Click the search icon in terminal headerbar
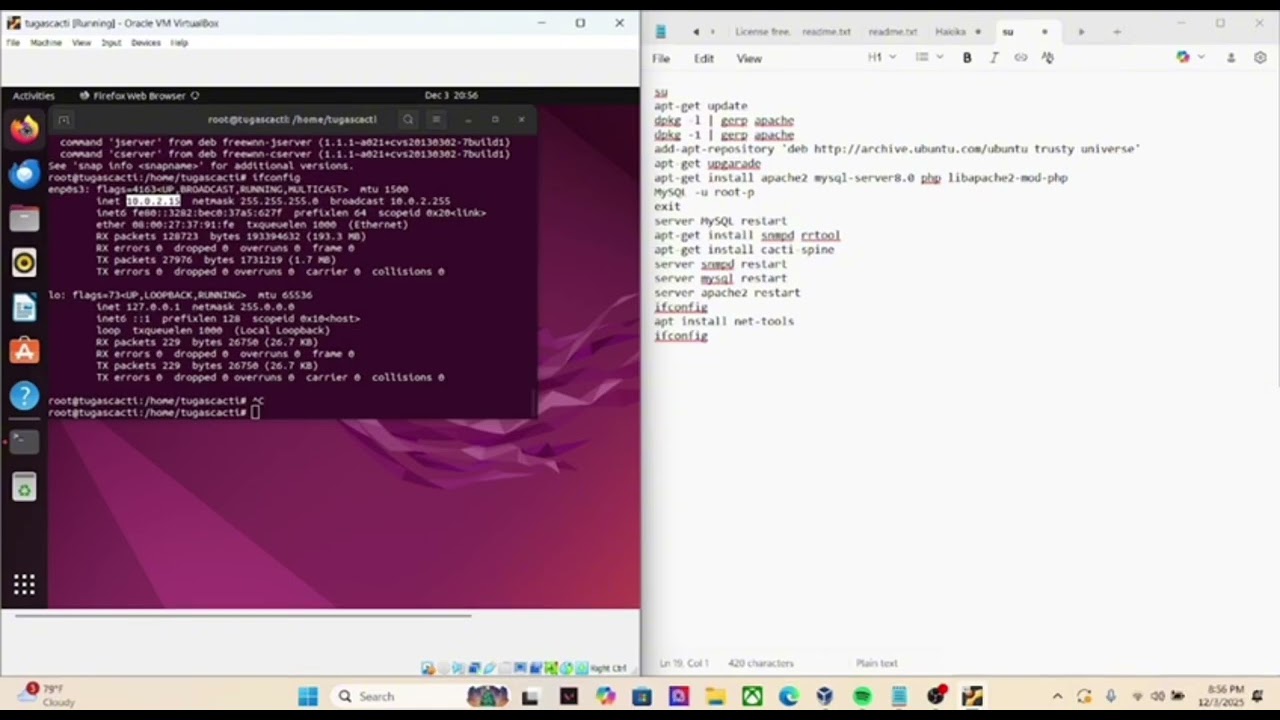The height and width of the screenshot is (720, 1280). [408, 119]
